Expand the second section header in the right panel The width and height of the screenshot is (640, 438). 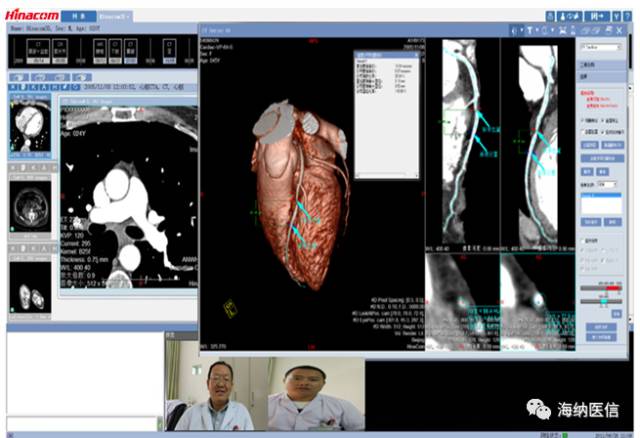602,76
